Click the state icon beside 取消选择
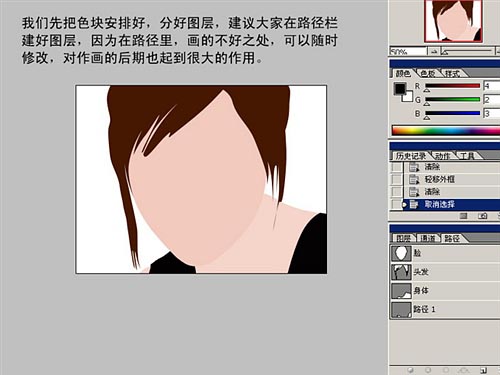This screenshot has width=500, height=375. pyautogui.click(x=414, y=204)
